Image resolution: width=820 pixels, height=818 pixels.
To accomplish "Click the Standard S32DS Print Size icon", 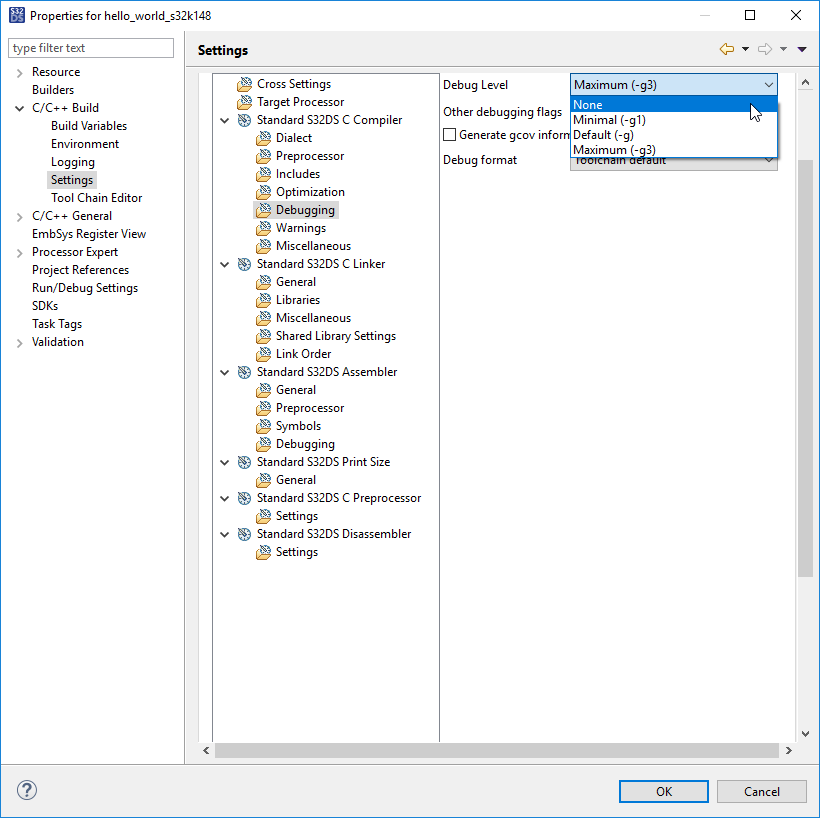I will tap(244, 462).
